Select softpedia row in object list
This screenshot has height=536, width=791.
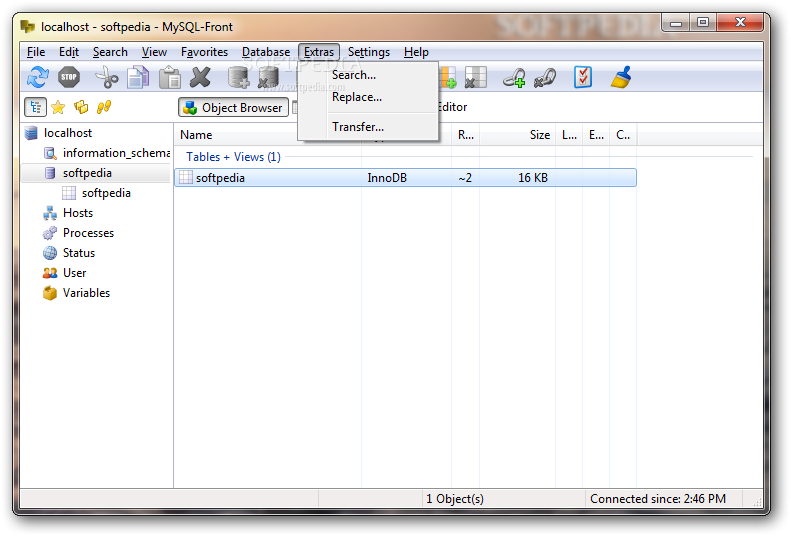tap(406, 177)
